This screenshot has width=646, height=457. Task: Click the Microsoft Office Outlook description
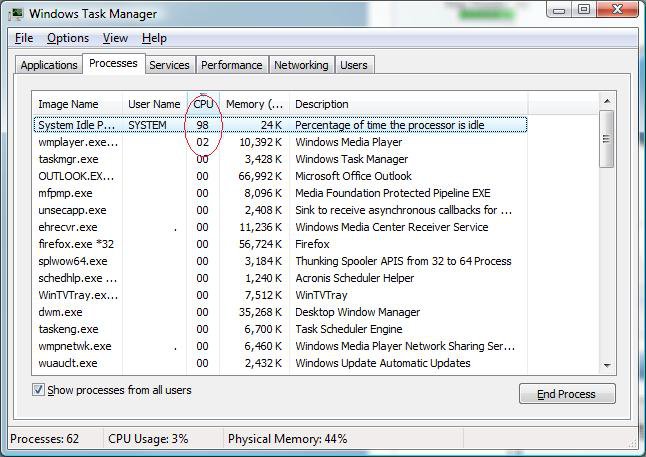pos(353,176)
